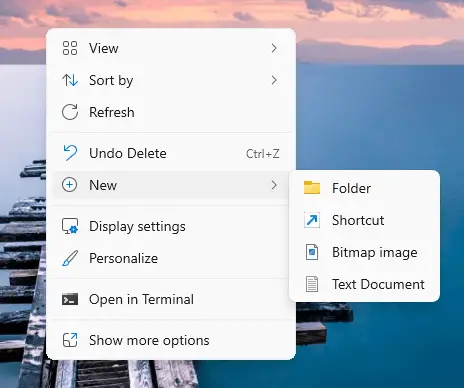The width and height of the screenshot is (464, 388).
Task: Click the Text Document page icon
Action: (312, 284)
